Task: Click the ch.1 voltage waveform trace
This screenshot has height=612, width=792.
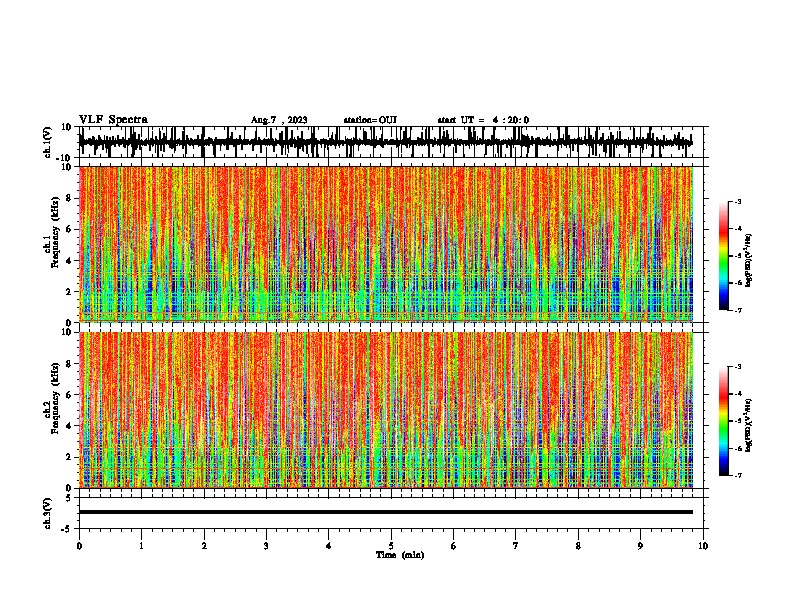Action: tap(385, 142)
